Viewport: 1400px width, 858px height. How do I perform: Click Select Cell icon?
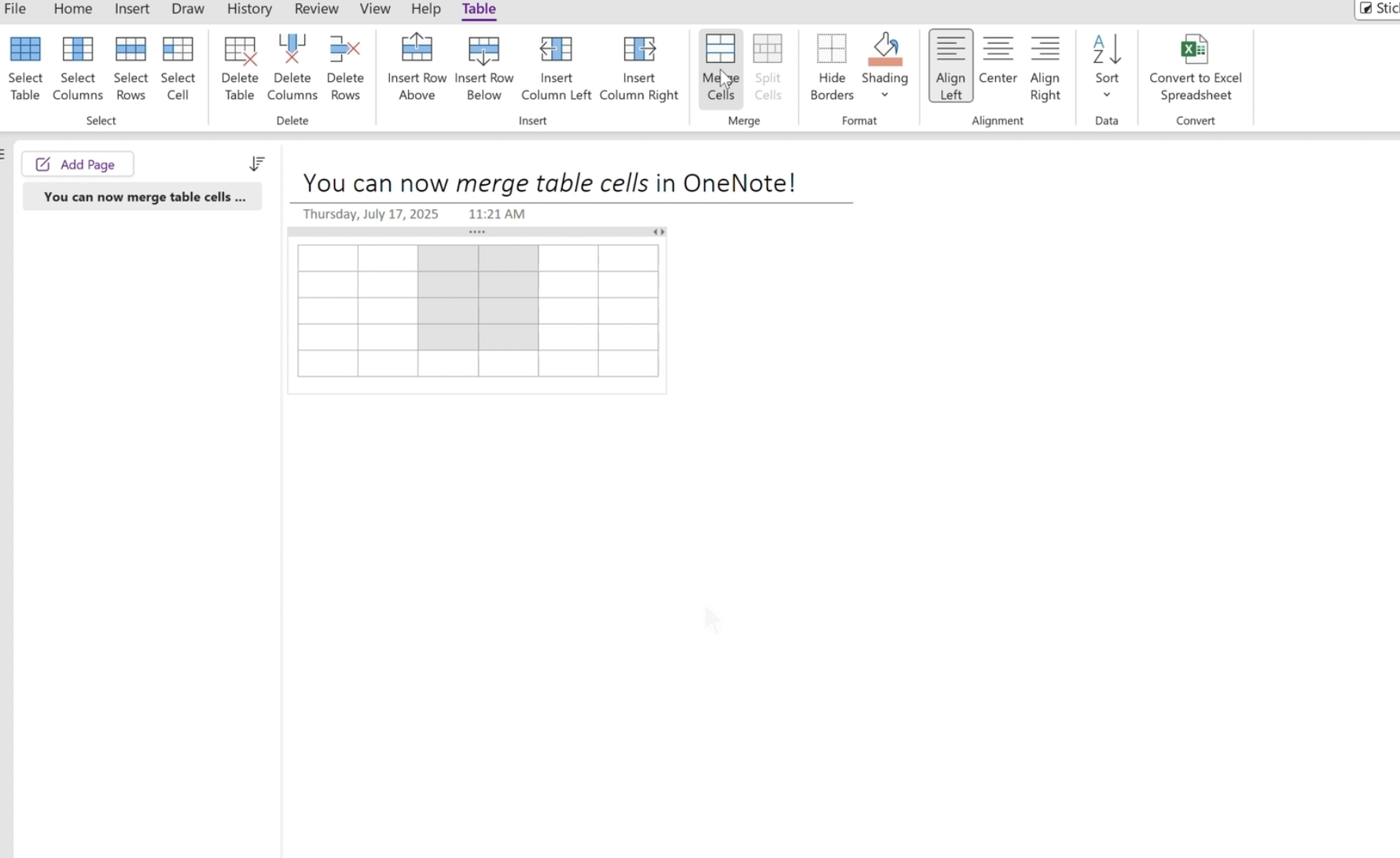tap(178, 50)
